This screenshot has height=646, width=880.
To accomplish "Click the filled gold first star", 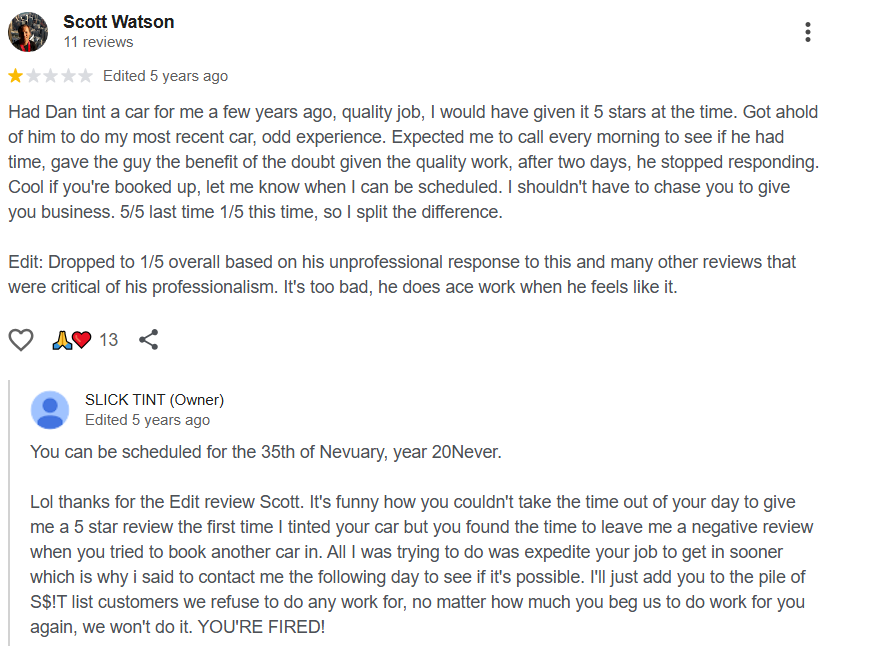I will coord(16,76).
